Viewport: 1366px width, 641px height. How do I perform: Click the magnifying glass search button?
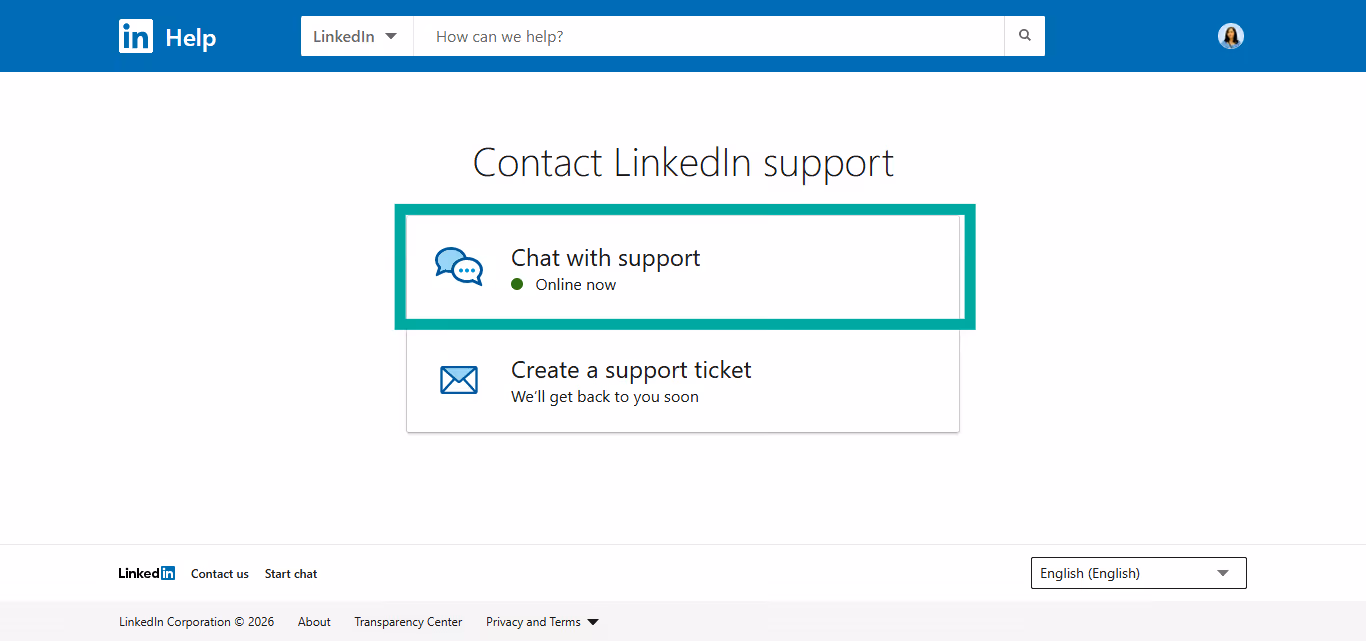point(1025,36)
